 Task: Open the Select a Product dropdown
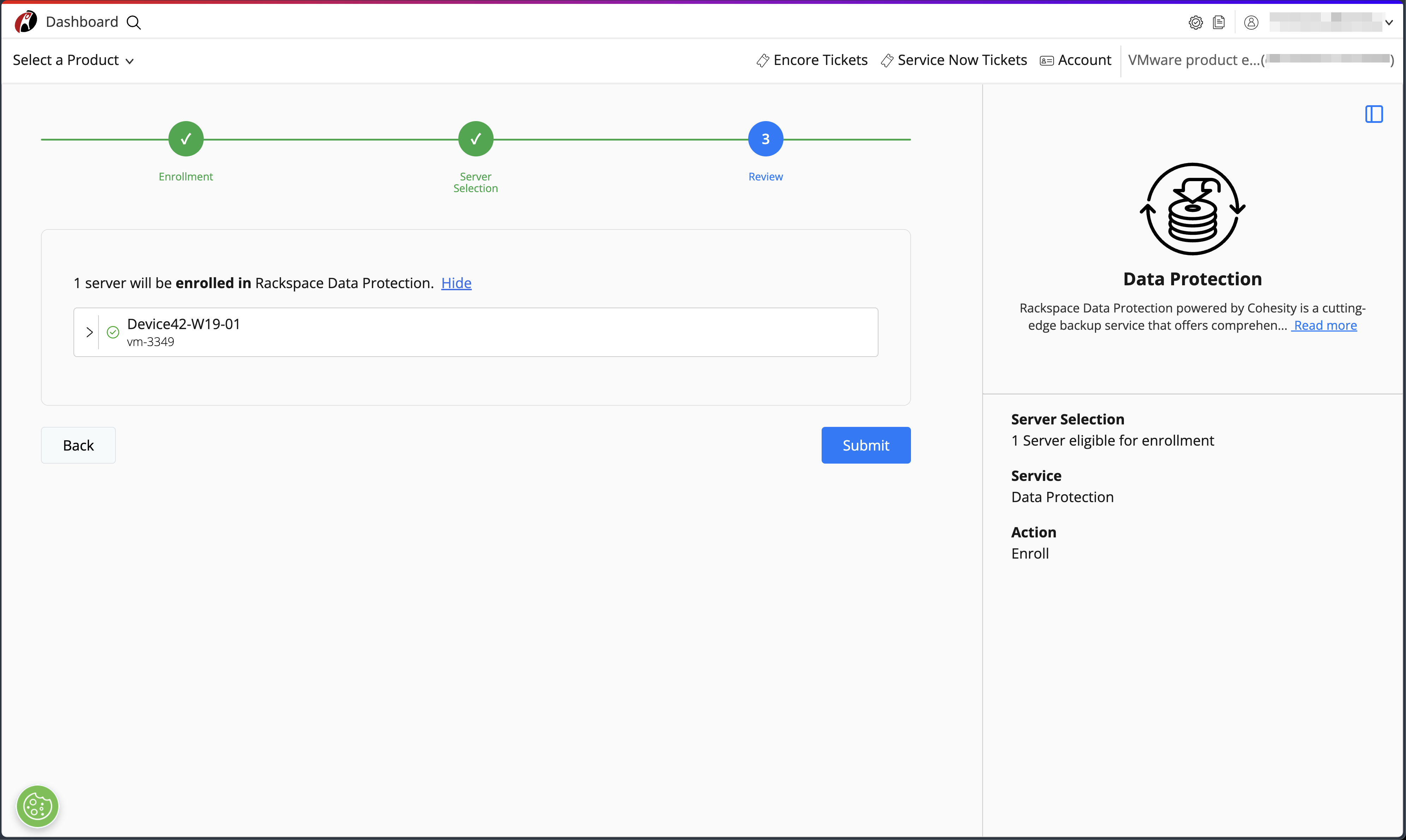point(73,60)
